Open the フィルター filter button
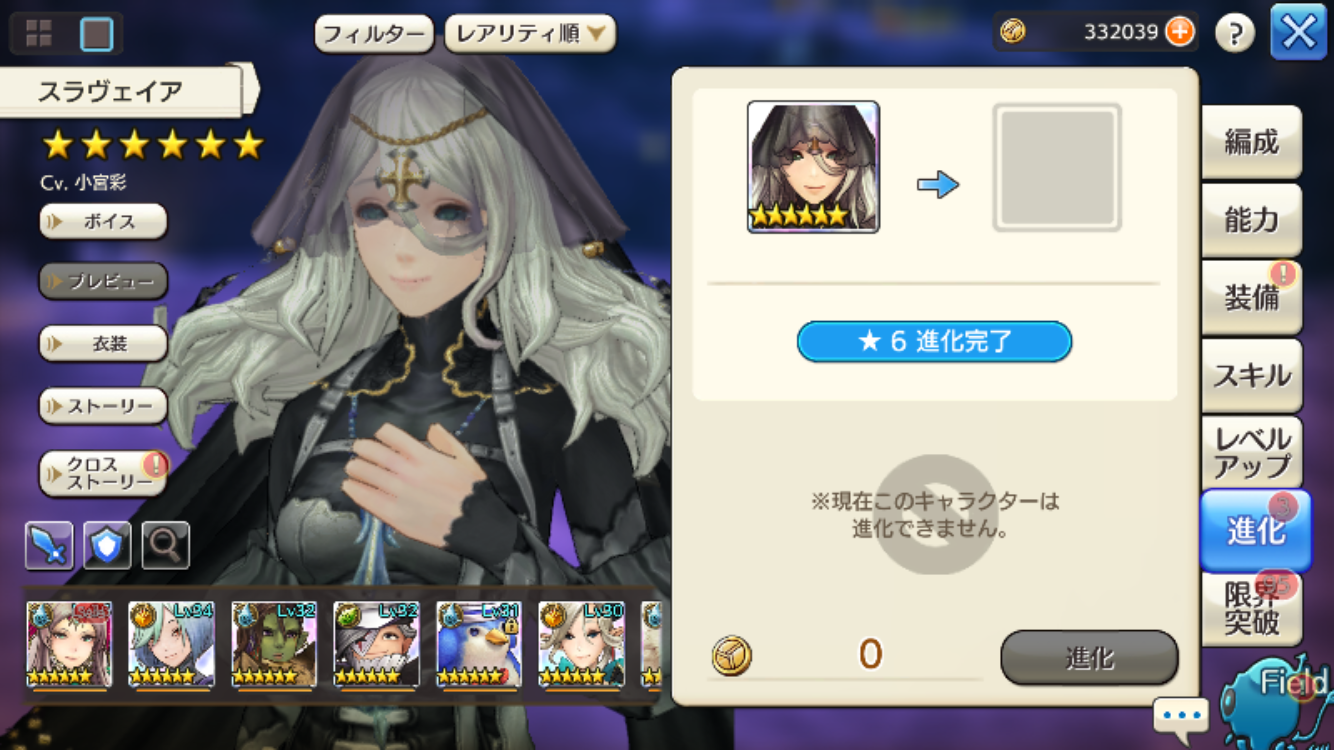The width and height of the screenshot is (1334, 750). [x=374, y=34]
